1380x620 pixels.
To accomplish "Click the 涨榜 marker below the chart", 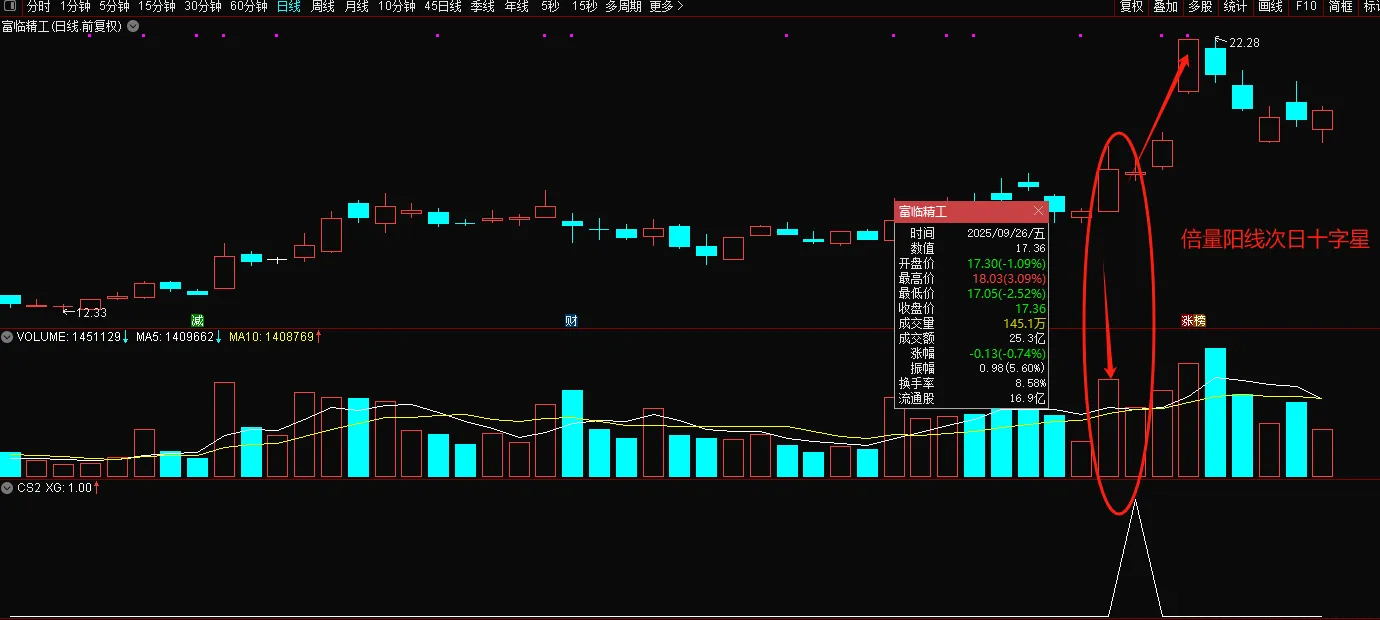I will [x=1194, y=321].
